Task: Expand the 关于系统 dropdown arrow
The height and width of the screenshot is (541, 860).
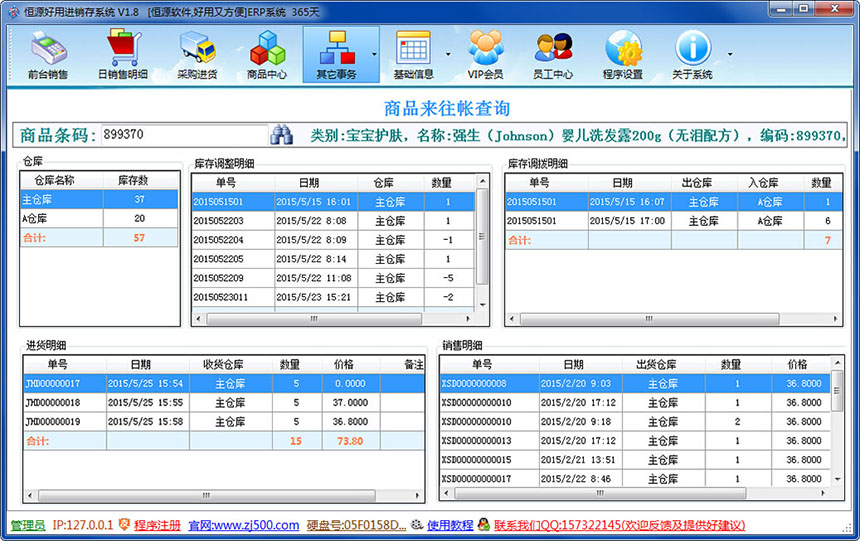Action: coord(729,54)
